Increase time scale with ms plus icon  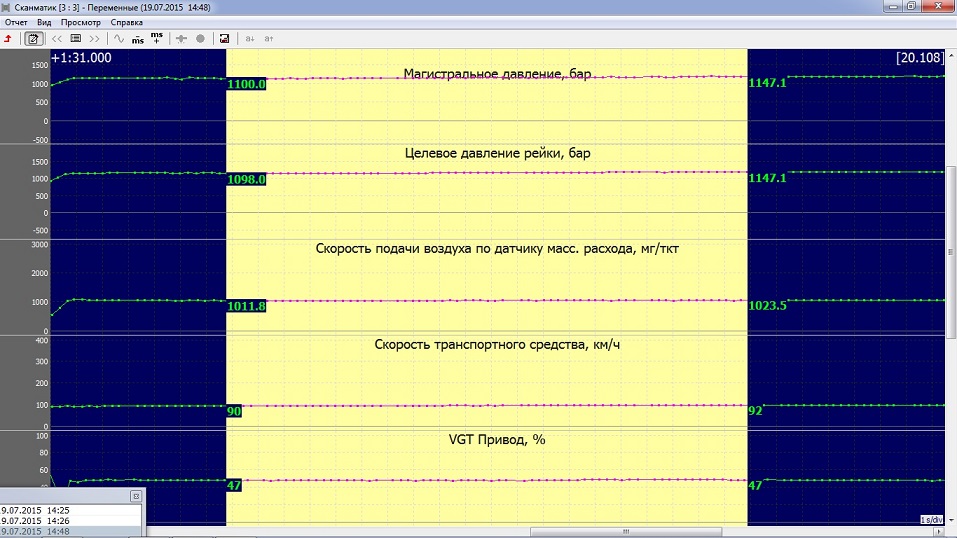(x=157, y=38)
